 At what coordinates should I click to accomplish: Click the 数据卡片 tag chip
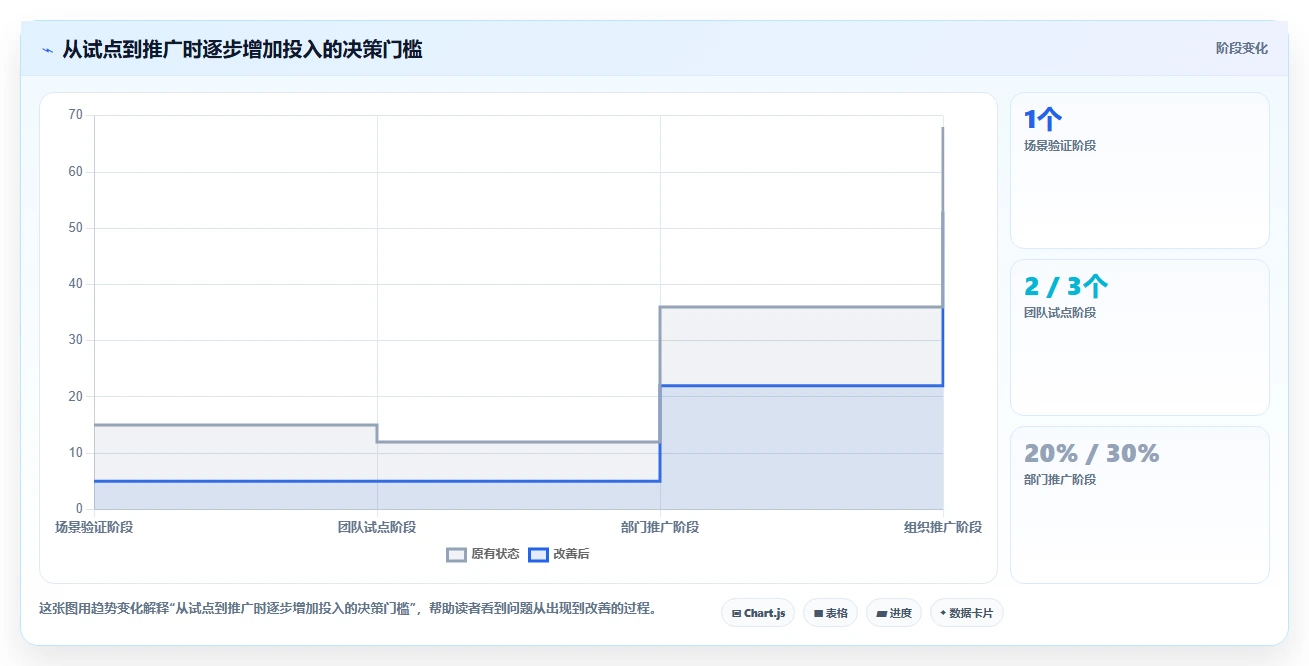tap(966, 613)
